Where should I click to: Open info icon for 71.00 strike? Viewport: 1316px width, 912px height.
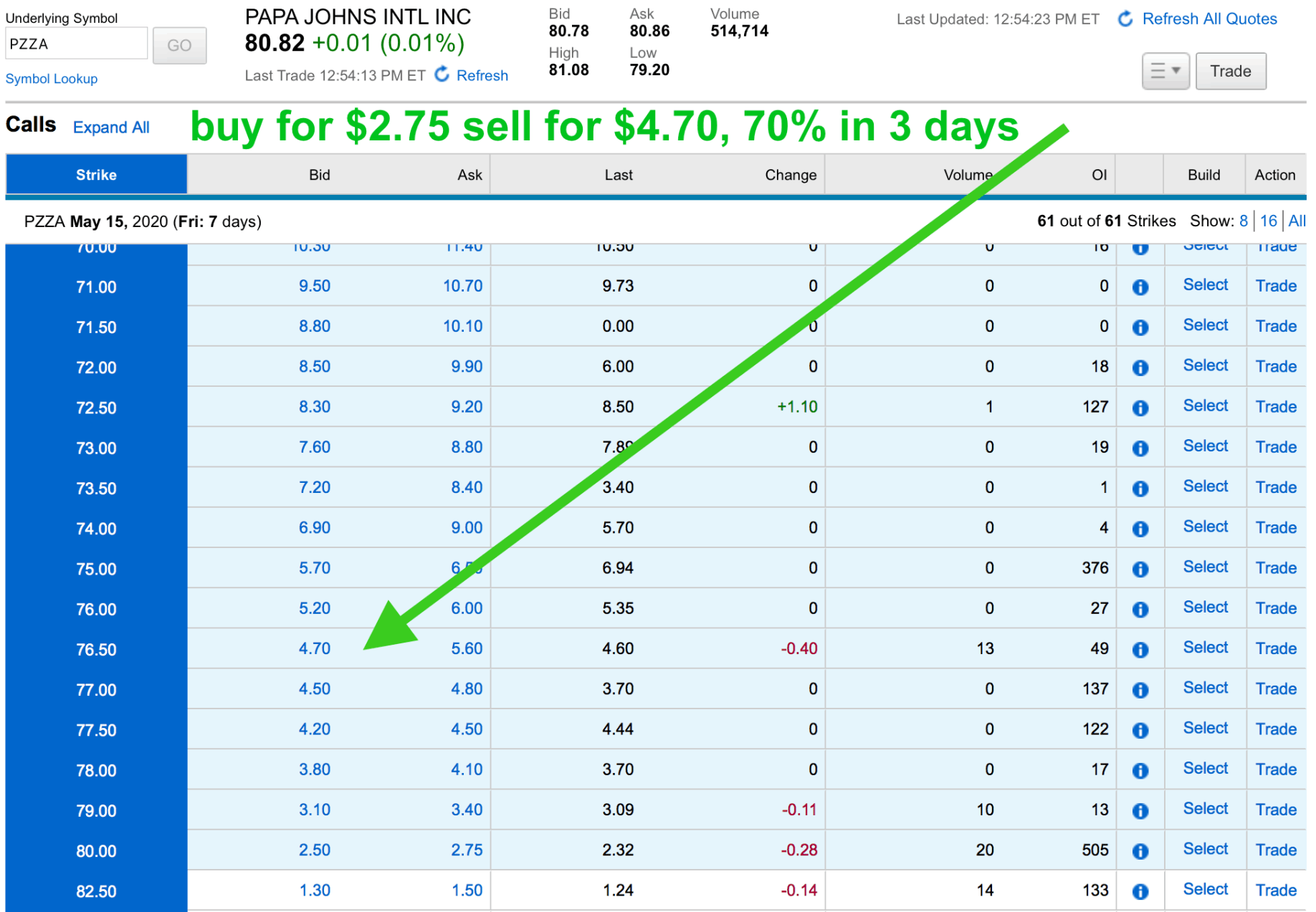click(1140, 287)
